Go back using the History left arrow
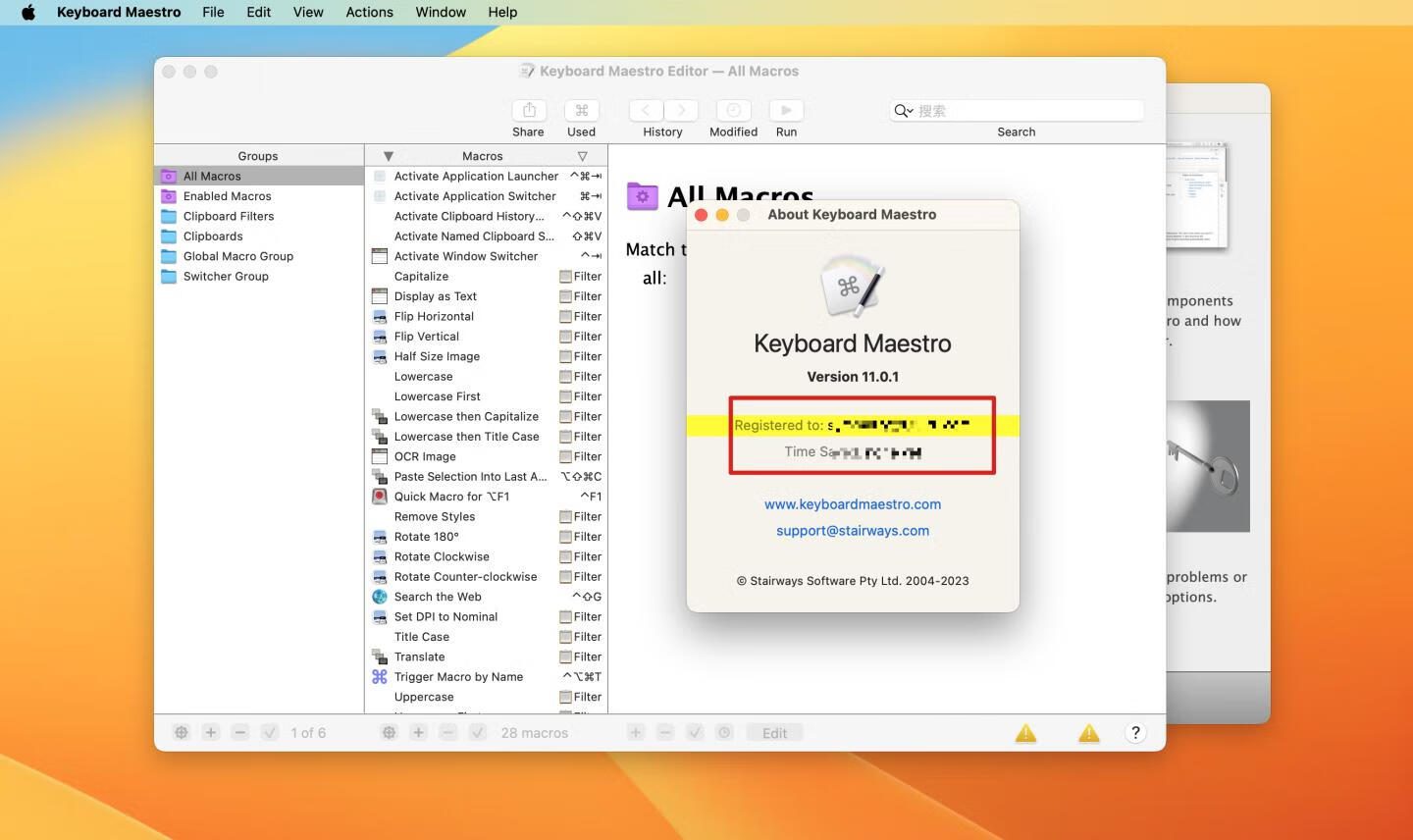1413x840 pixels. click(646, 111)
